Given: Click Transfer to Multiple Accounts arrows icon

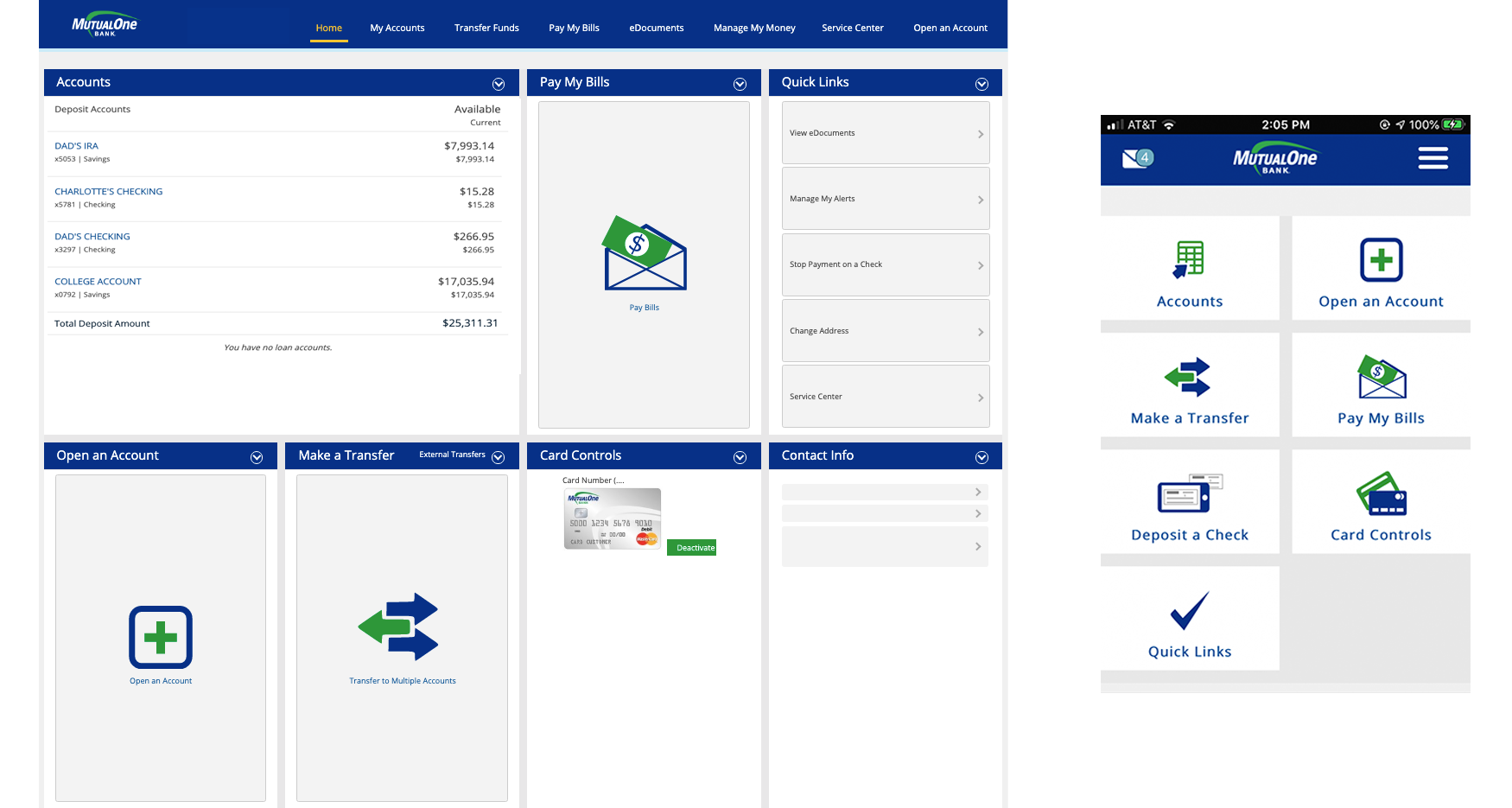Looking at the screenshot, I should [x=402, y=627].
